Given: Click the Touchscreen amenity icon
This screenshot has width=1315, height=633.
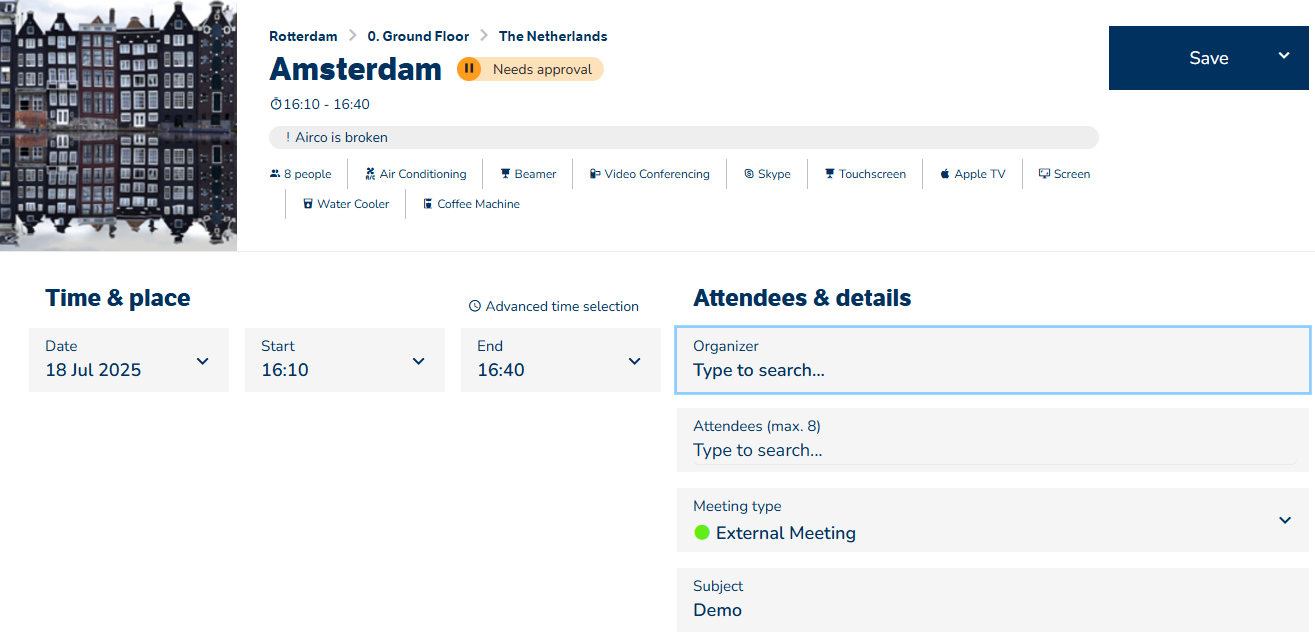Looking at the screenshot, I should pyautogui.click(x=830, y=174).
